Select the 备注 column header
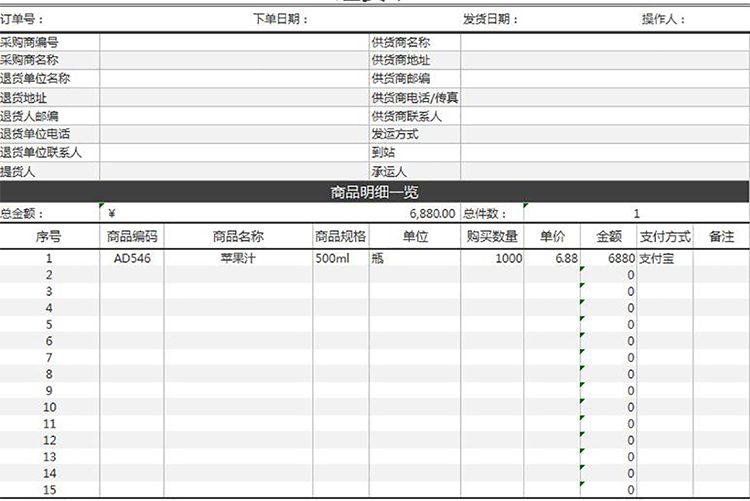750x501 pixels. point(721,236)
